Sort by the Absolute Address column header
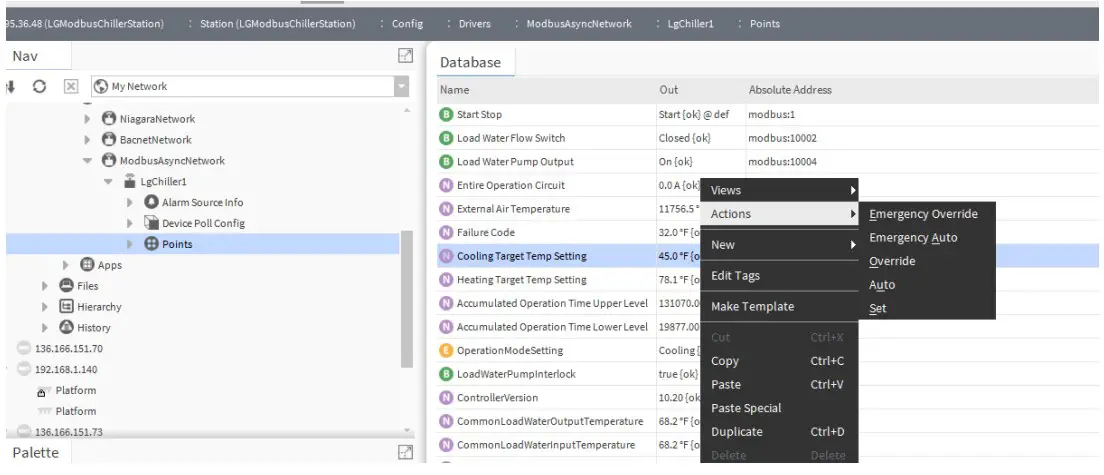 (790, 90)
